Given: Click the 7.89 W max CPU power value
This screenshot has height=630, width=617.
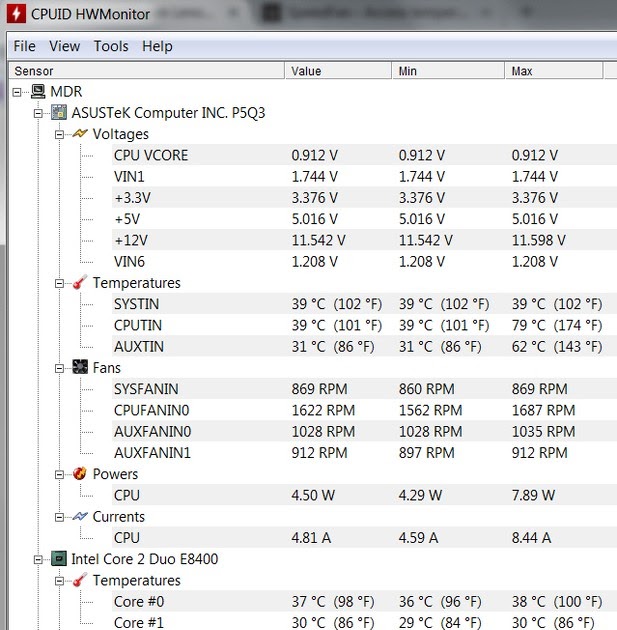Looking at the screenshot, I should (x=533, y=495).
